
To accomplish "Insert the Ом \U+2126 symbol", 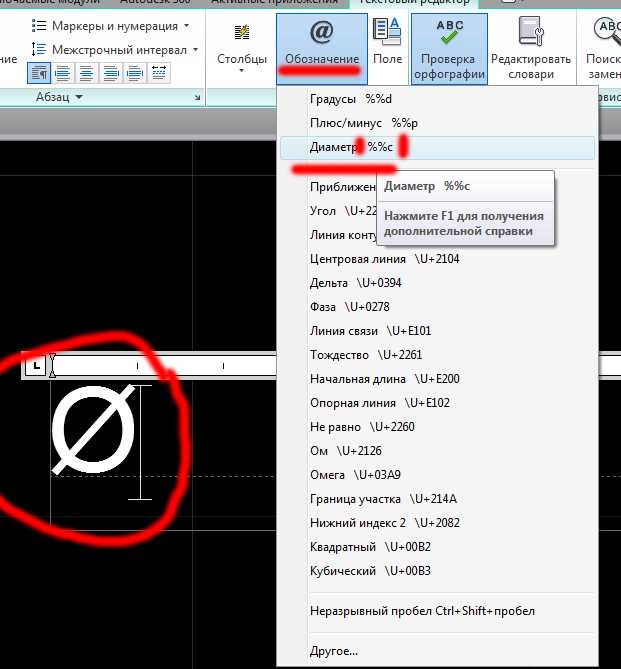I will [x=437, y=451].
